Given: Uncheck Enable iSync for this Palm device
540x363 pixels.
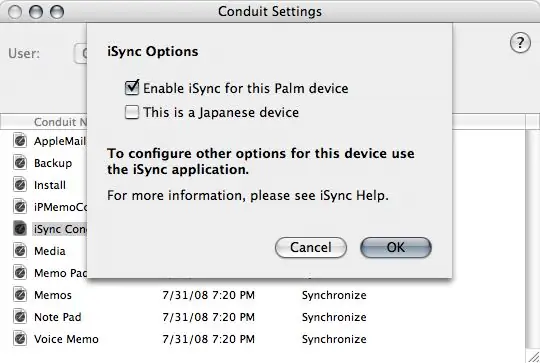Looking at the screenshot, I should pyautogui.click(x=132, y=88).
